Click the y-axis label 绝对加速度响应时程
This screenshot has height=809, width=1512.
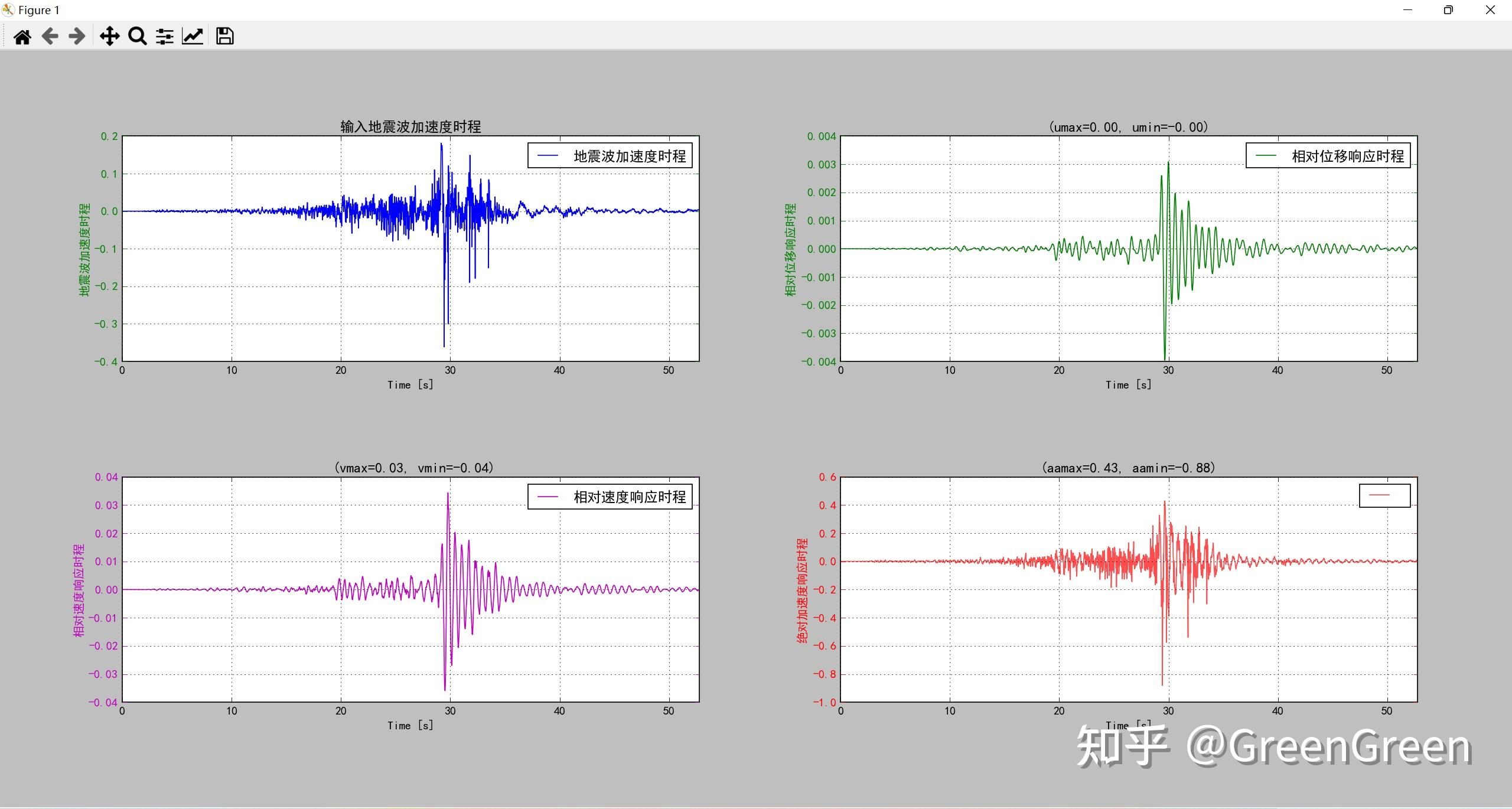[x=802, y=591]
